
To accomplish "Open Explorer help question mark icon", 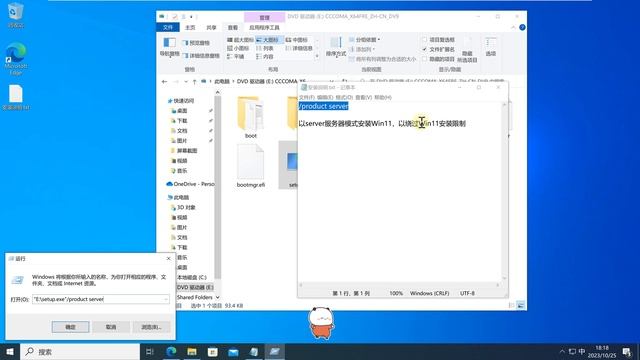I will 522,27.
